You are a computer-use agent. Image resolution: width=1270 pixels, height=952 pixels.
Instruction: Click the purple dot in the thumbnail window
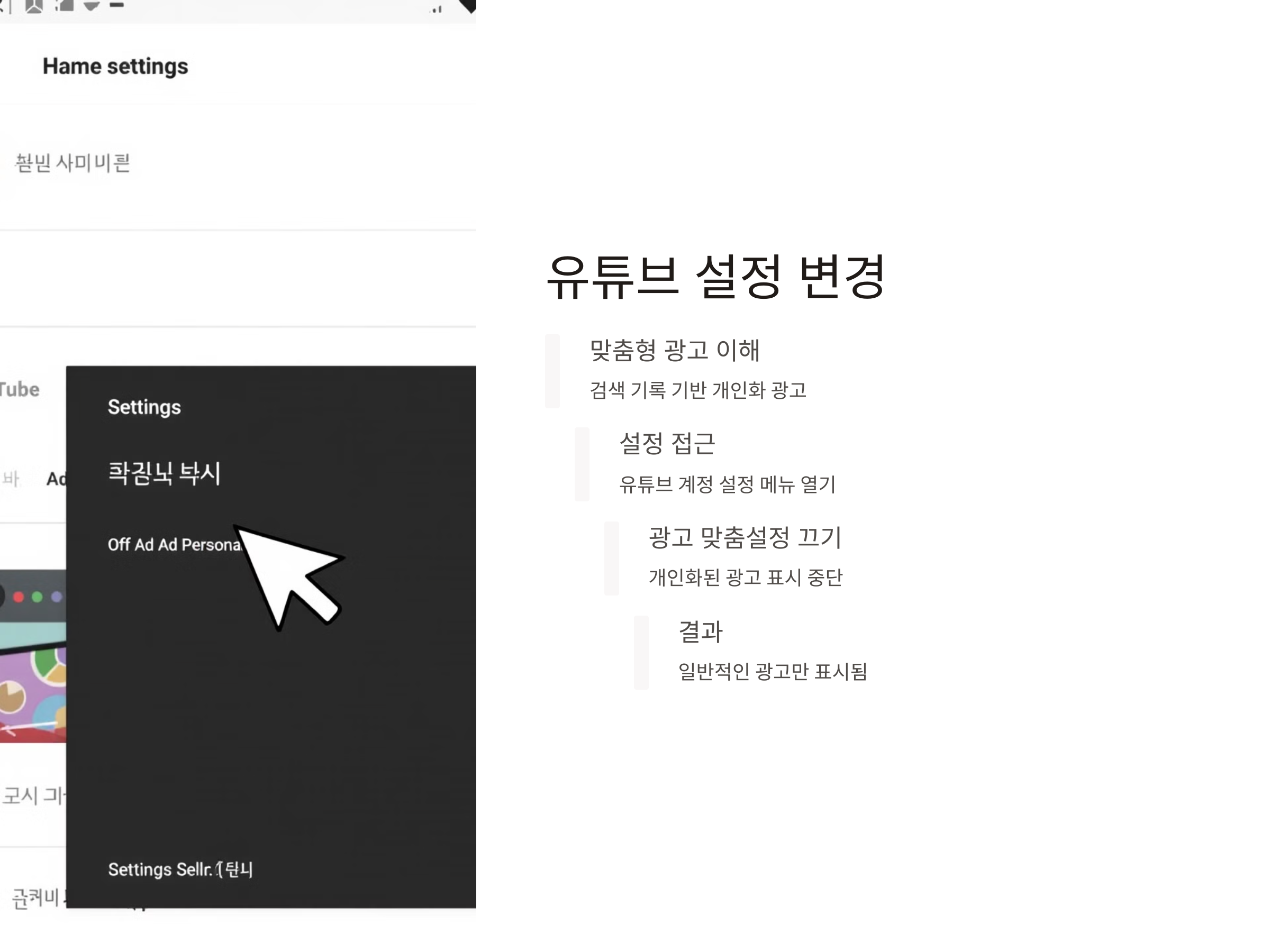click(x=56, y=597)
